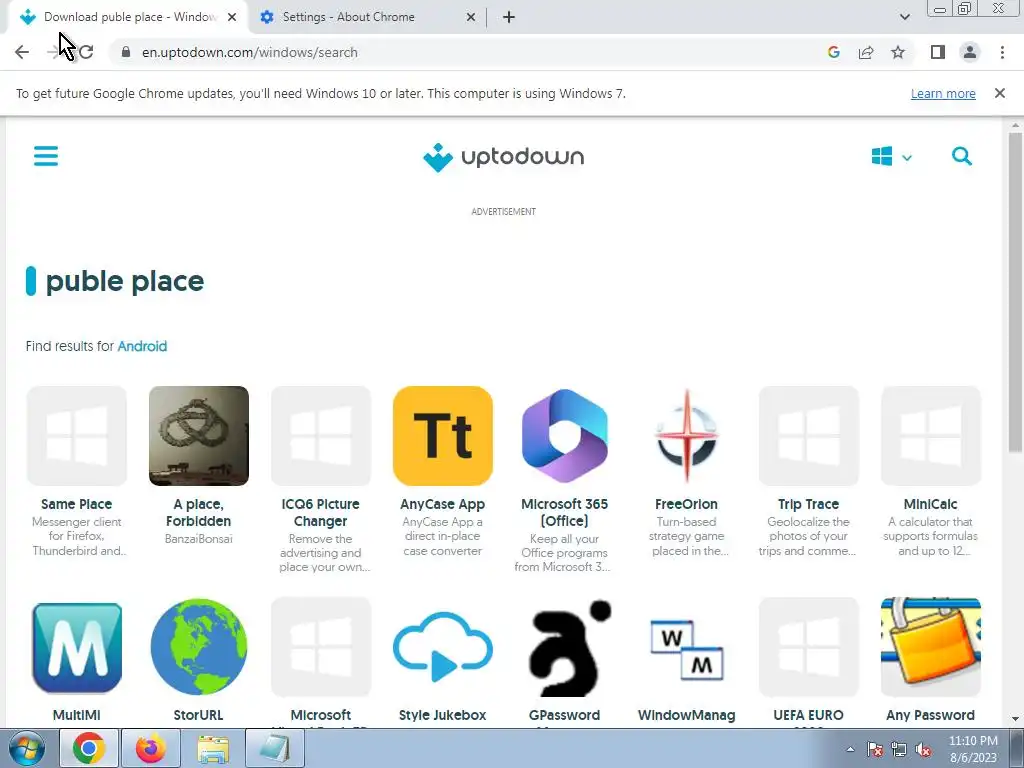Share this page using the share icon
1024x768 pixels.
pos(866,52)
